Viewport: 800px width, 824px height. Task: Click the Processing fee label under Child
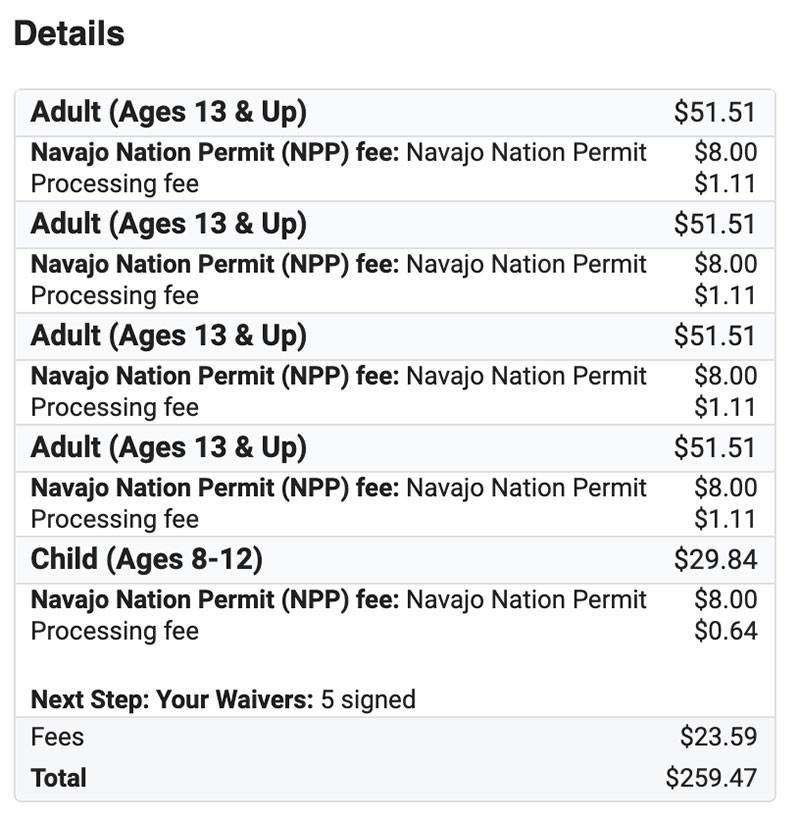[115, 631]
